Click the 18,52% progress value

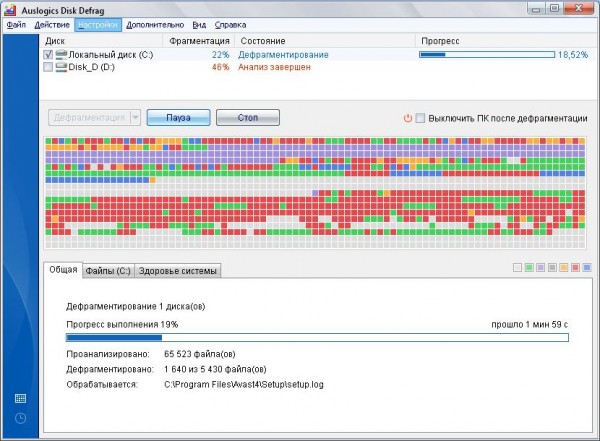coord(573,55)
